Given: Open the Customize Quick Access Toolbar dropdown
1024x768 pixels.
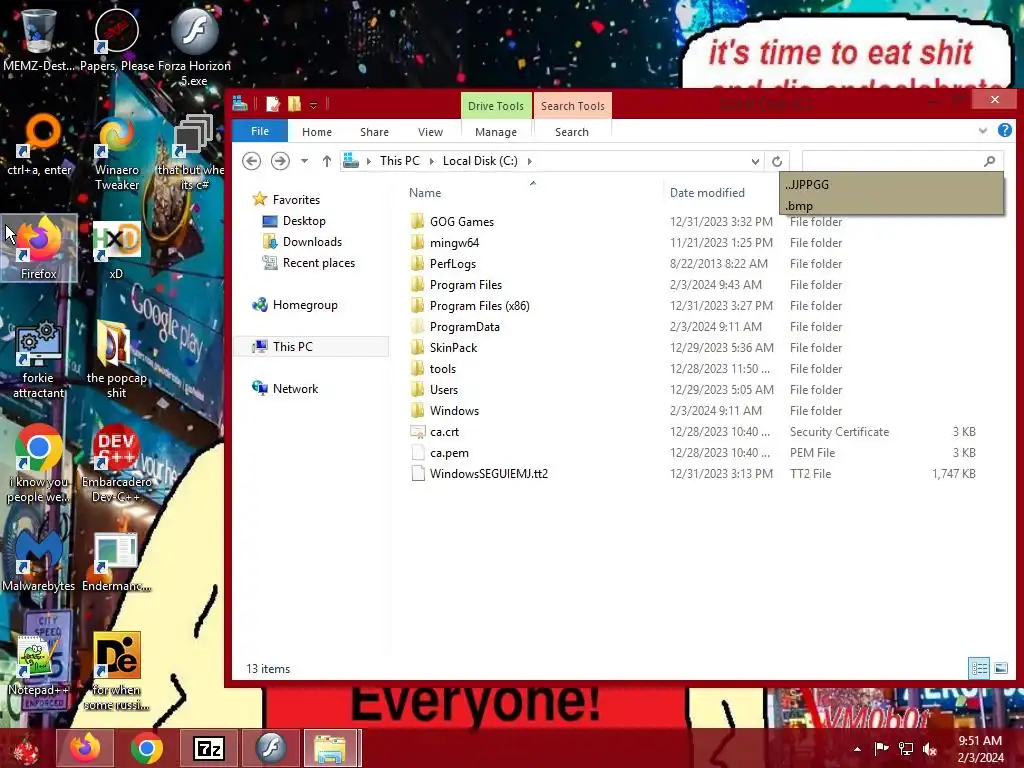Looking at the screenshot, I should point(313,104).
